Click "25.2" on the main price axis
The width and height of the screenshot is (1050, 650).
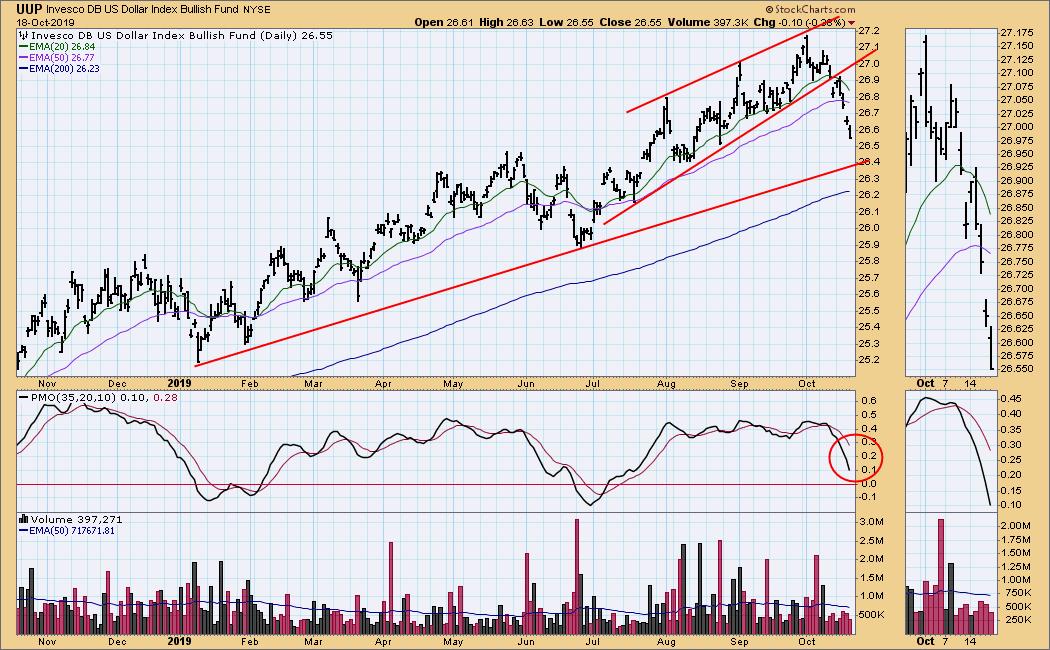click(x=868, y=359)
